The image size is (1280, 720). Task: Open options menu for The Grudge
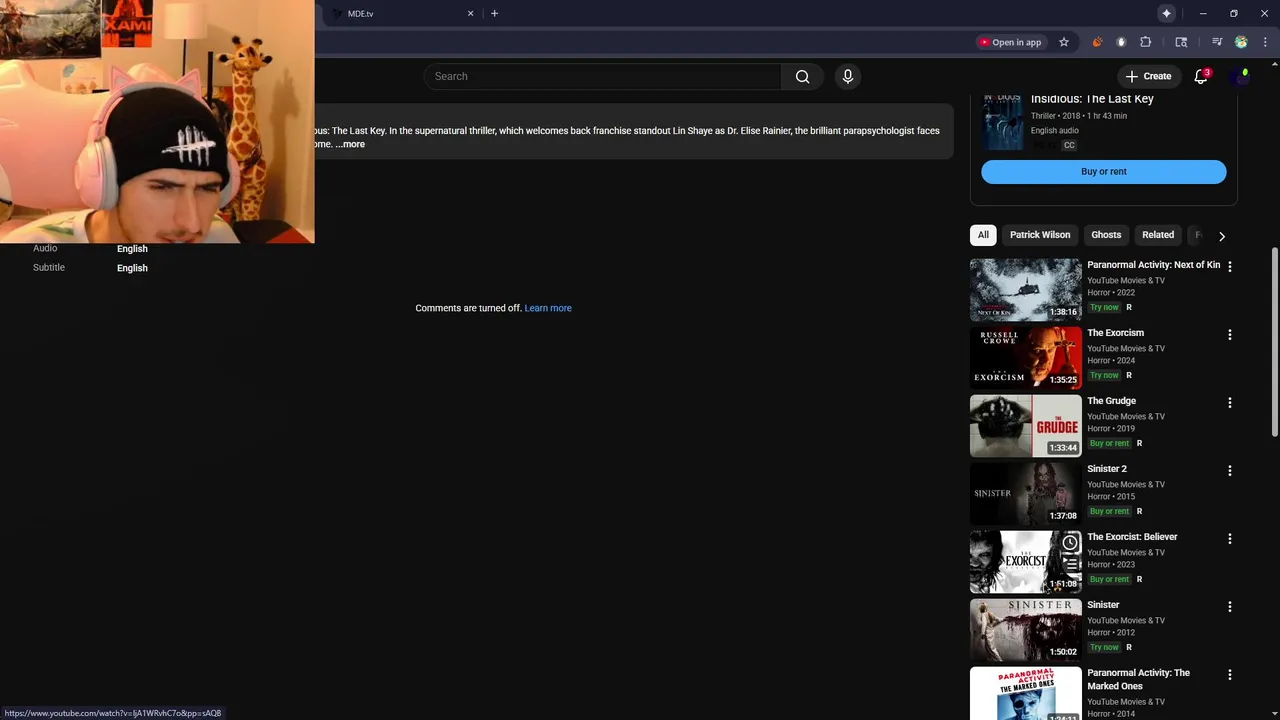pos(1230,402)
